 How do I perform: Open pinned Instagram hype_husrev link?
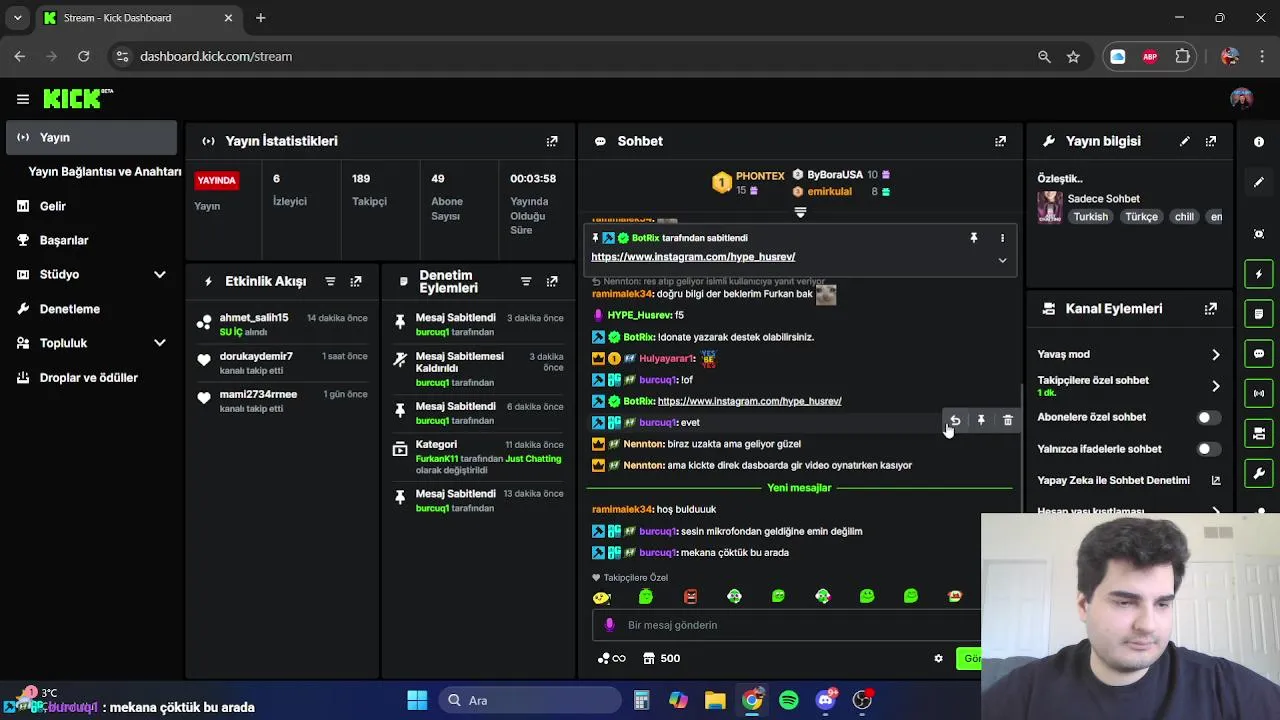[693, 257]
